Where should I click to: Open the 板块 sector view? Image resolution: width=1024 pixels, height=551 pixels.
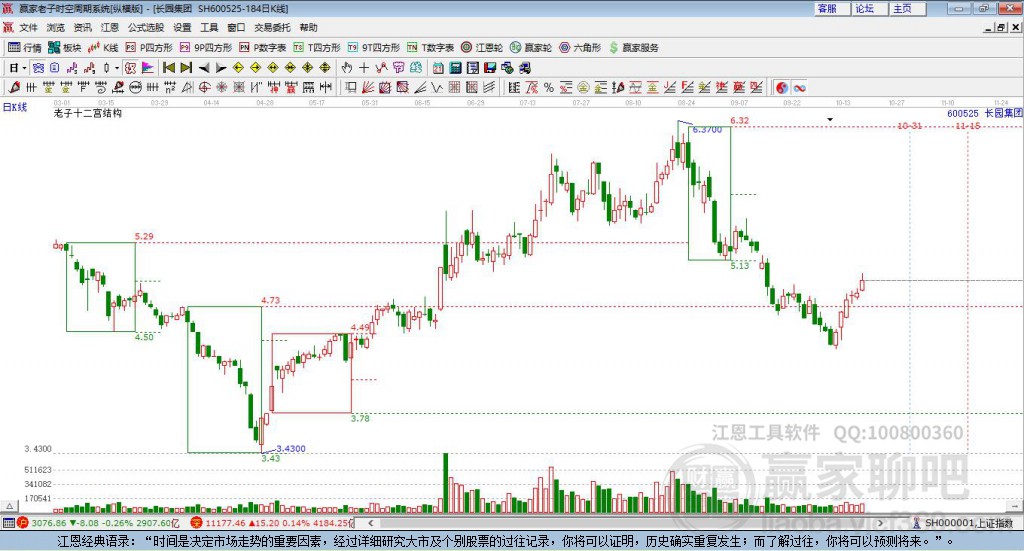(x=64, y=48)
